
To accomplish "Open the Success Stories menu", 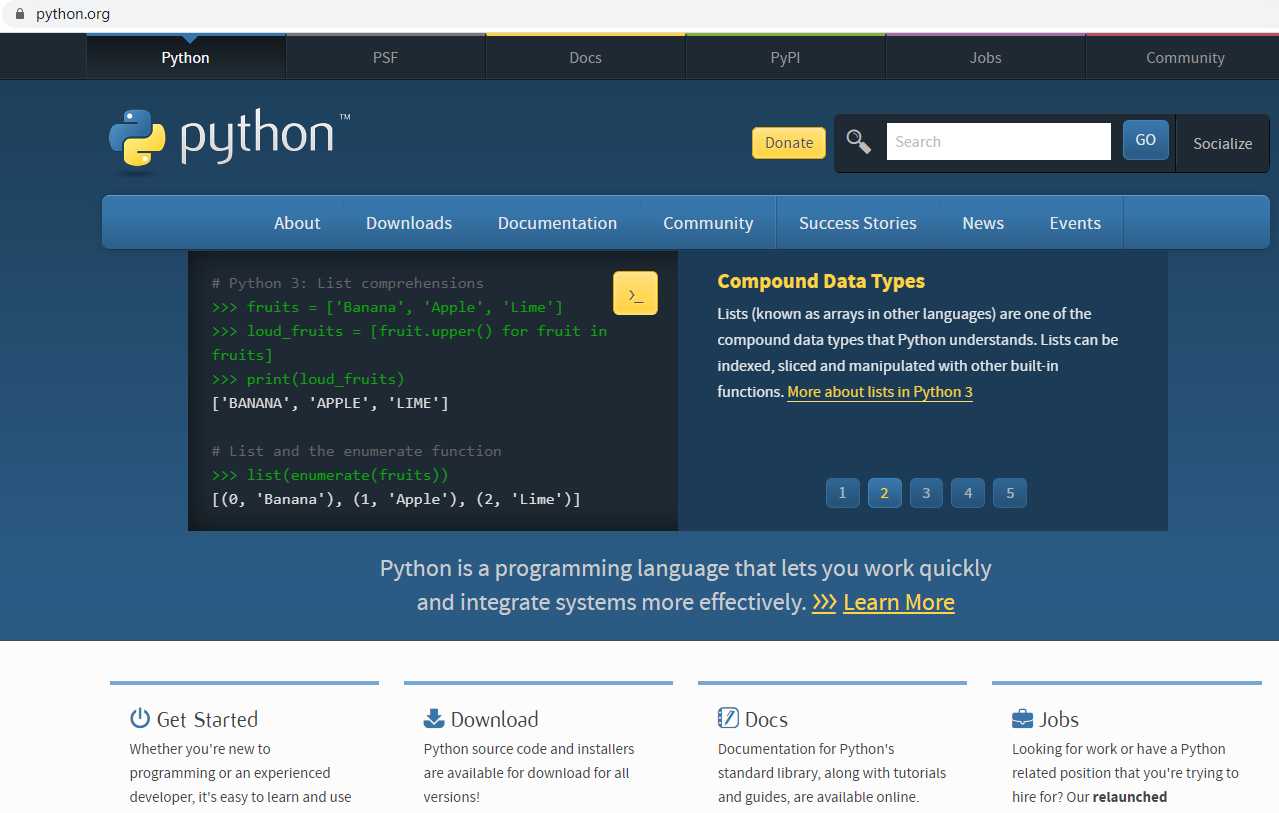I will point(858,223).
